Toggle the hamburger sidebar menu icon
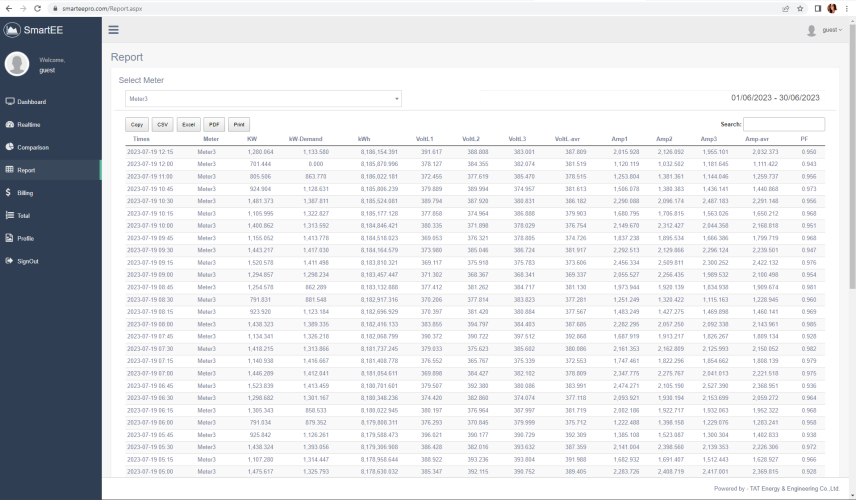This screenshot has width=856, height=500. (114, 30)
